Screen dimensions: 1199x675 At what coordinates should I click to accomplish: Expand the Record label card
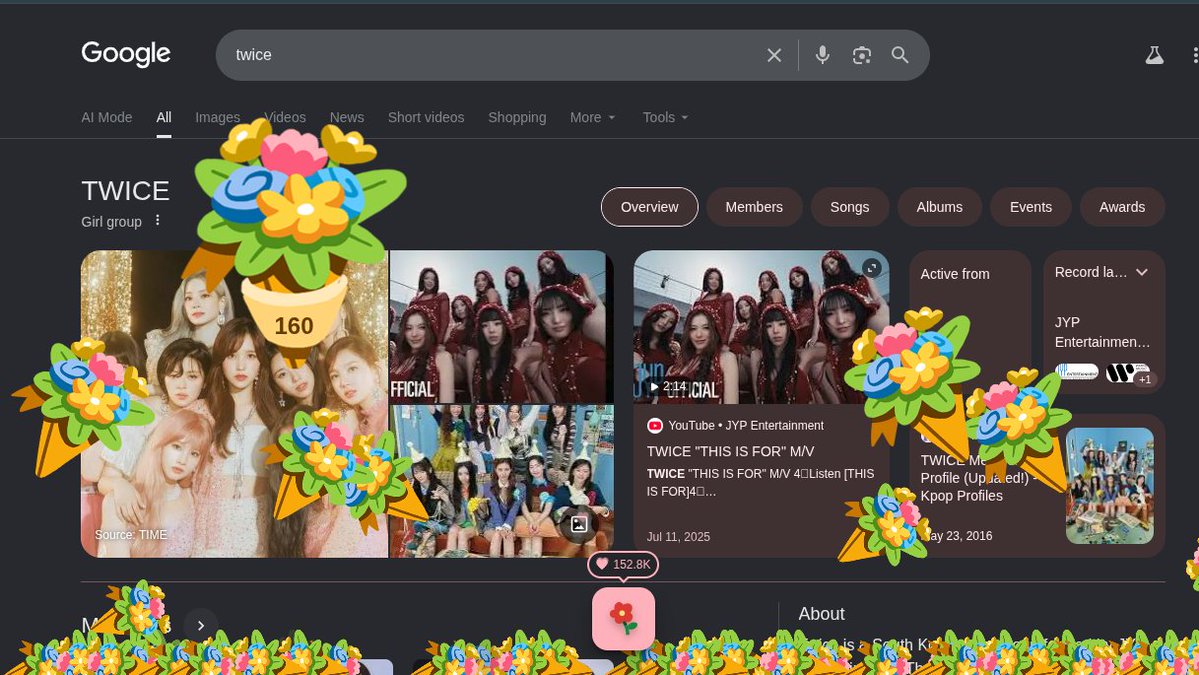(1142, 272)
